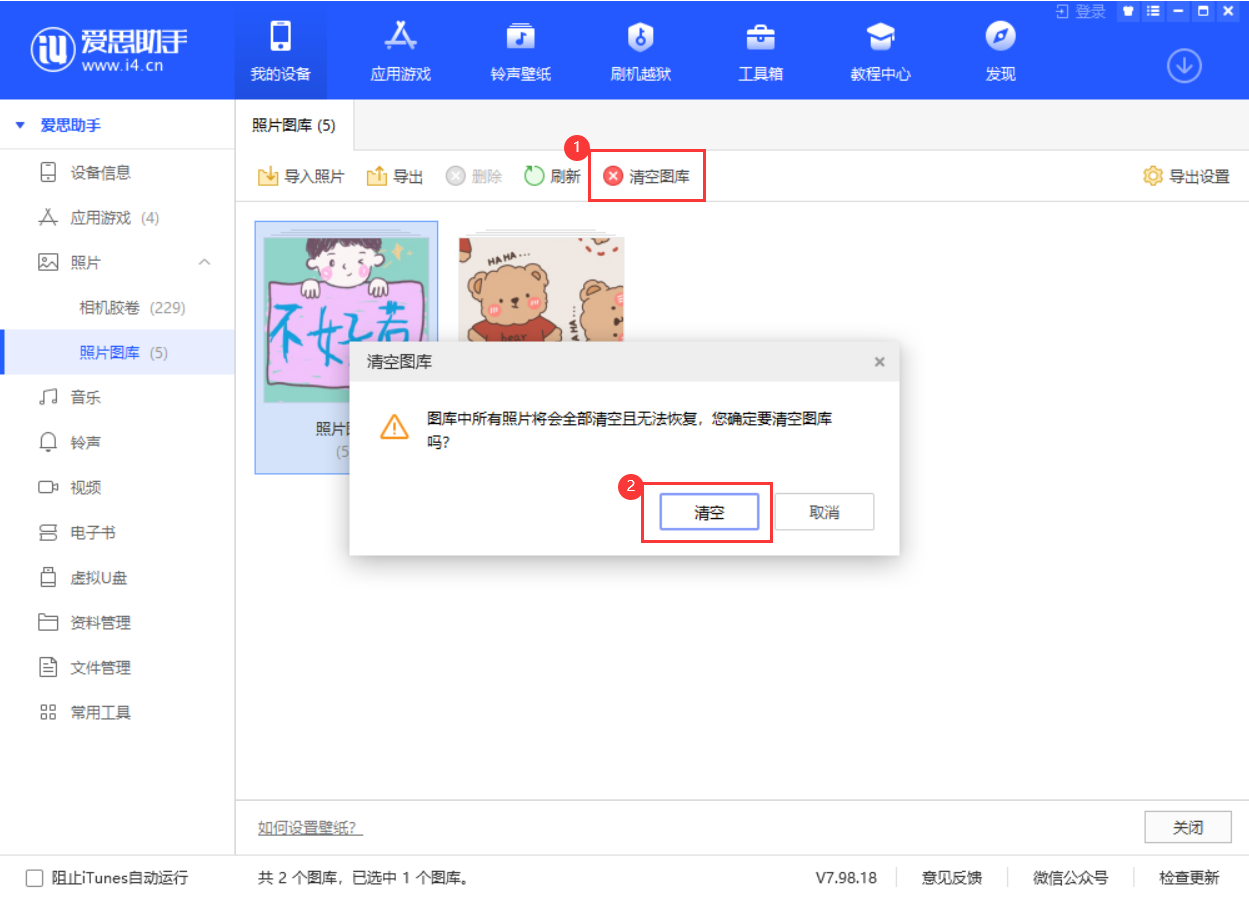Select the 照片图库 (5) tab

tap(293, 126)
